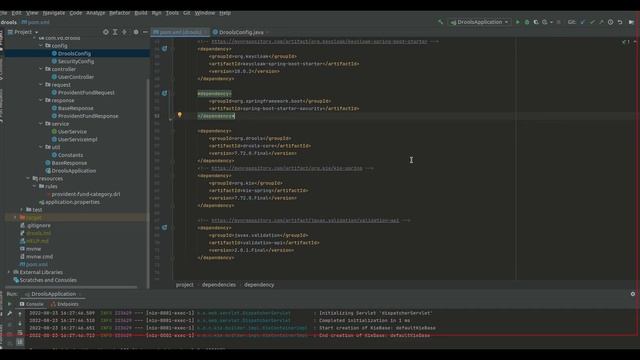Click the Project panel horizontal scrollbar
Viewport: 640px width, 360px height.
(71, 287)
